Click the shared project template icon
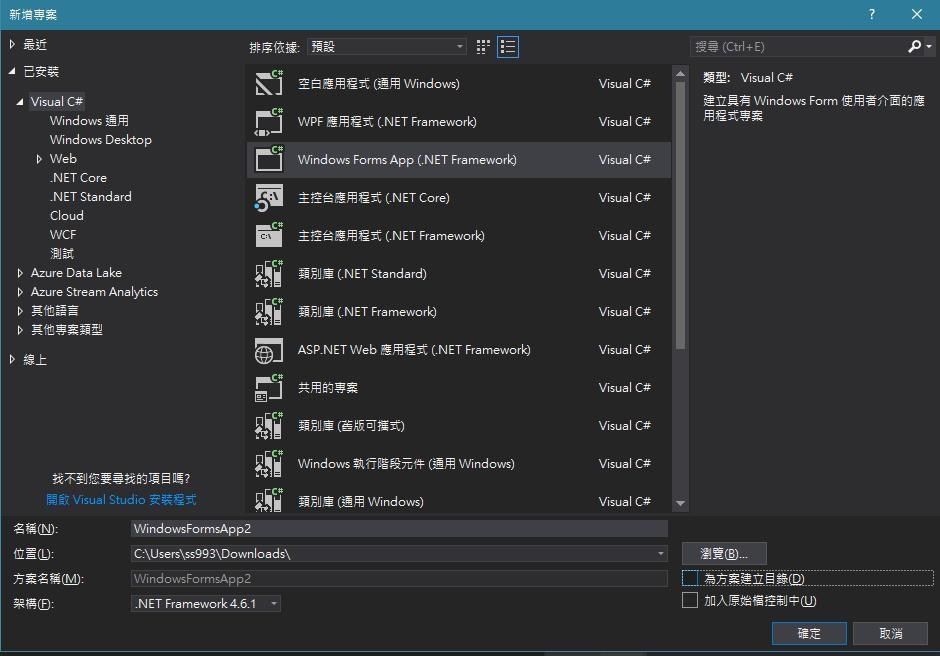Screen dimensions: 940x656 (x=269, y=388)
